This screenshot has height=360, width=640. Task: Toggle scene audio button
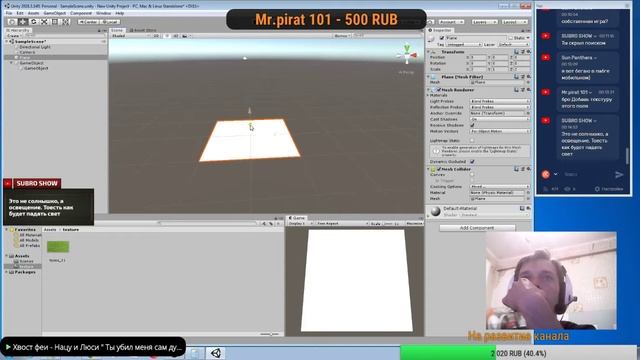click(x=176, y=36)
